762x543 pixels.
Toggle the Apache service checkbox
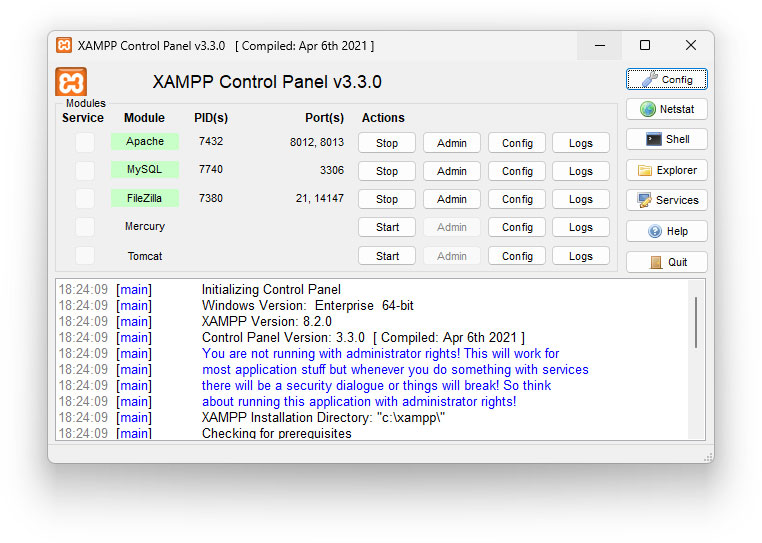click(85, 142)
